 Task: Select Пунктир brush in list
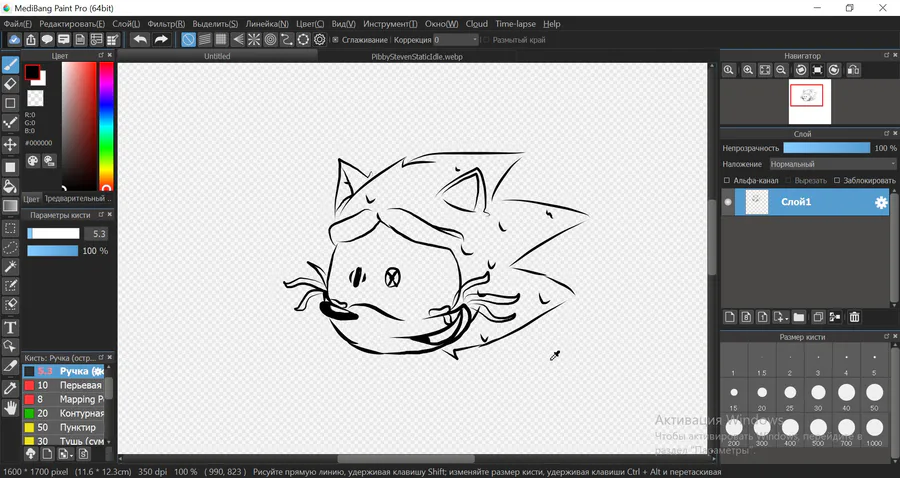[x=63, y=427]
